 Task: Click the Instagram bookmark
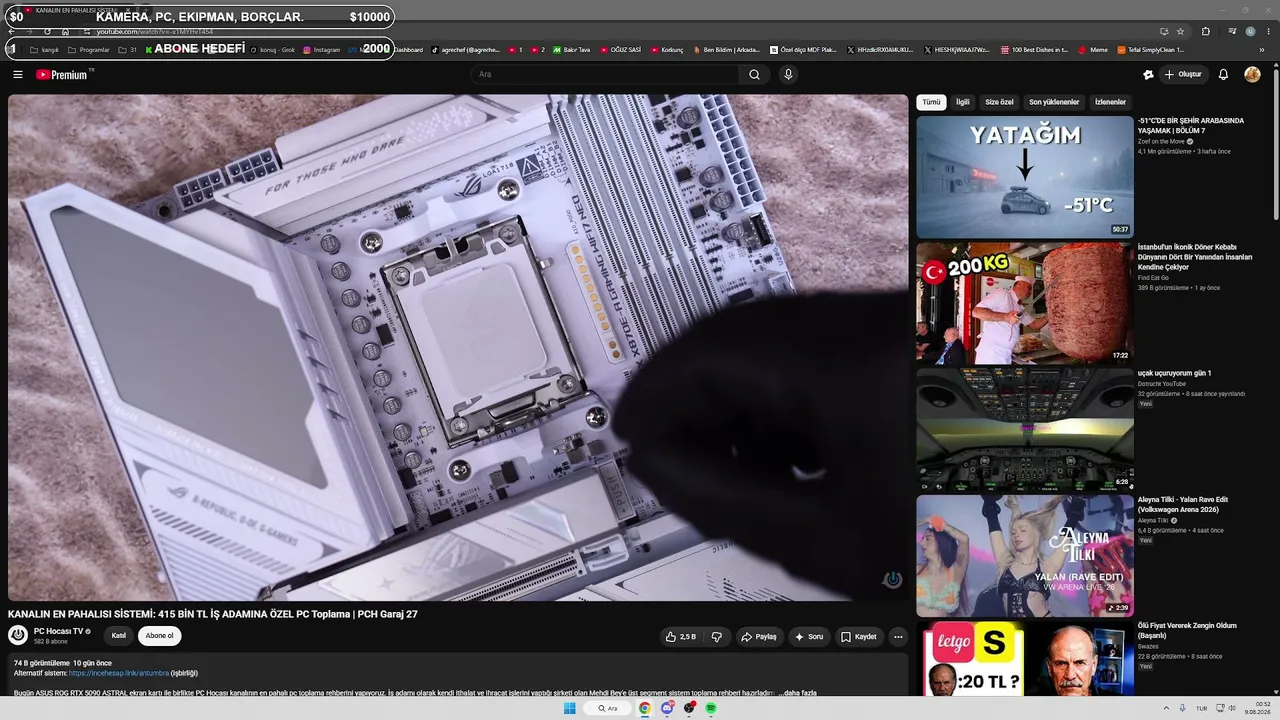click(x=321, y=49)
